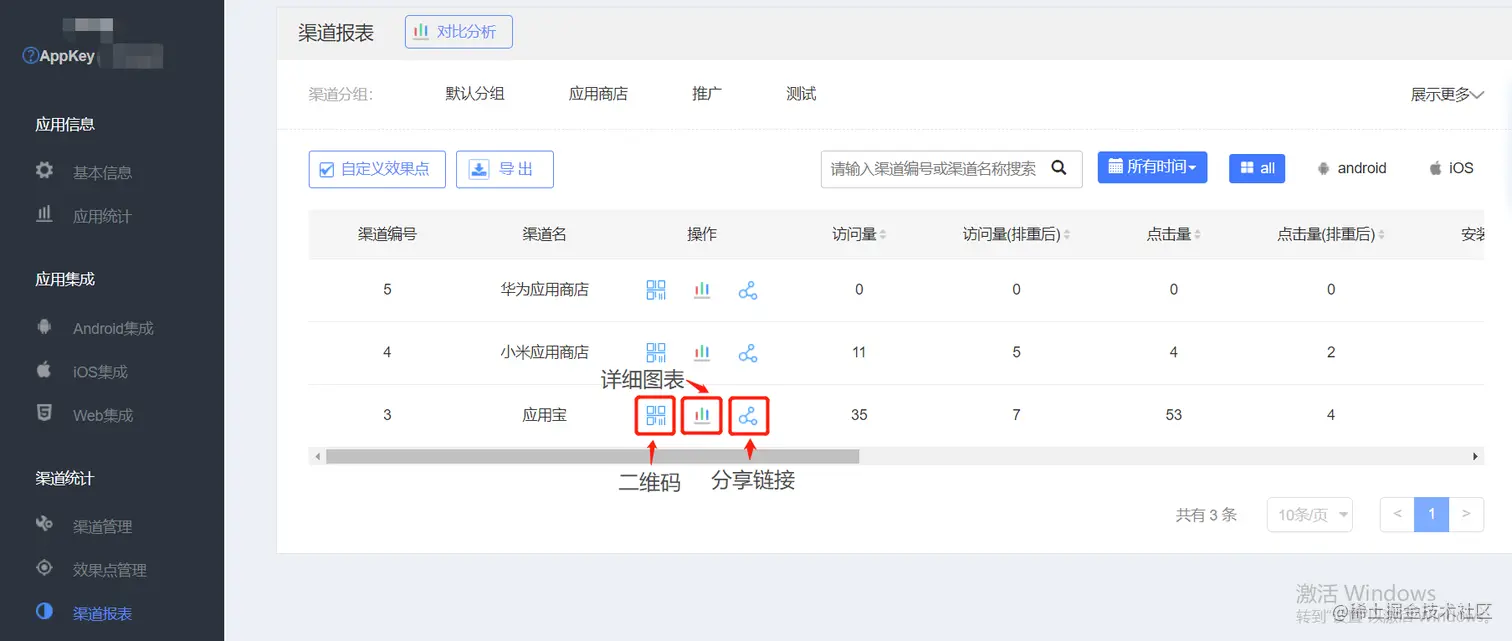Go to previous page arrow
The image size is (1512, 641).
[x=1398, y=515]
